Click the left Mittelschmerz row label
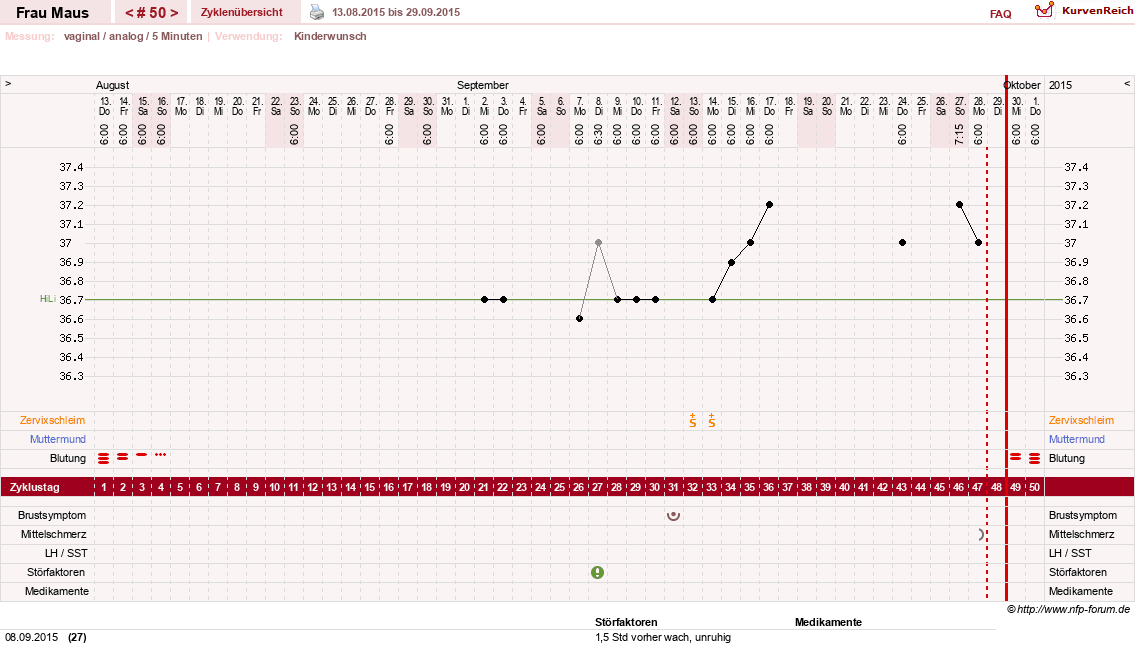Viewport: 1135px width, 661px height. (x=54, y=534)
